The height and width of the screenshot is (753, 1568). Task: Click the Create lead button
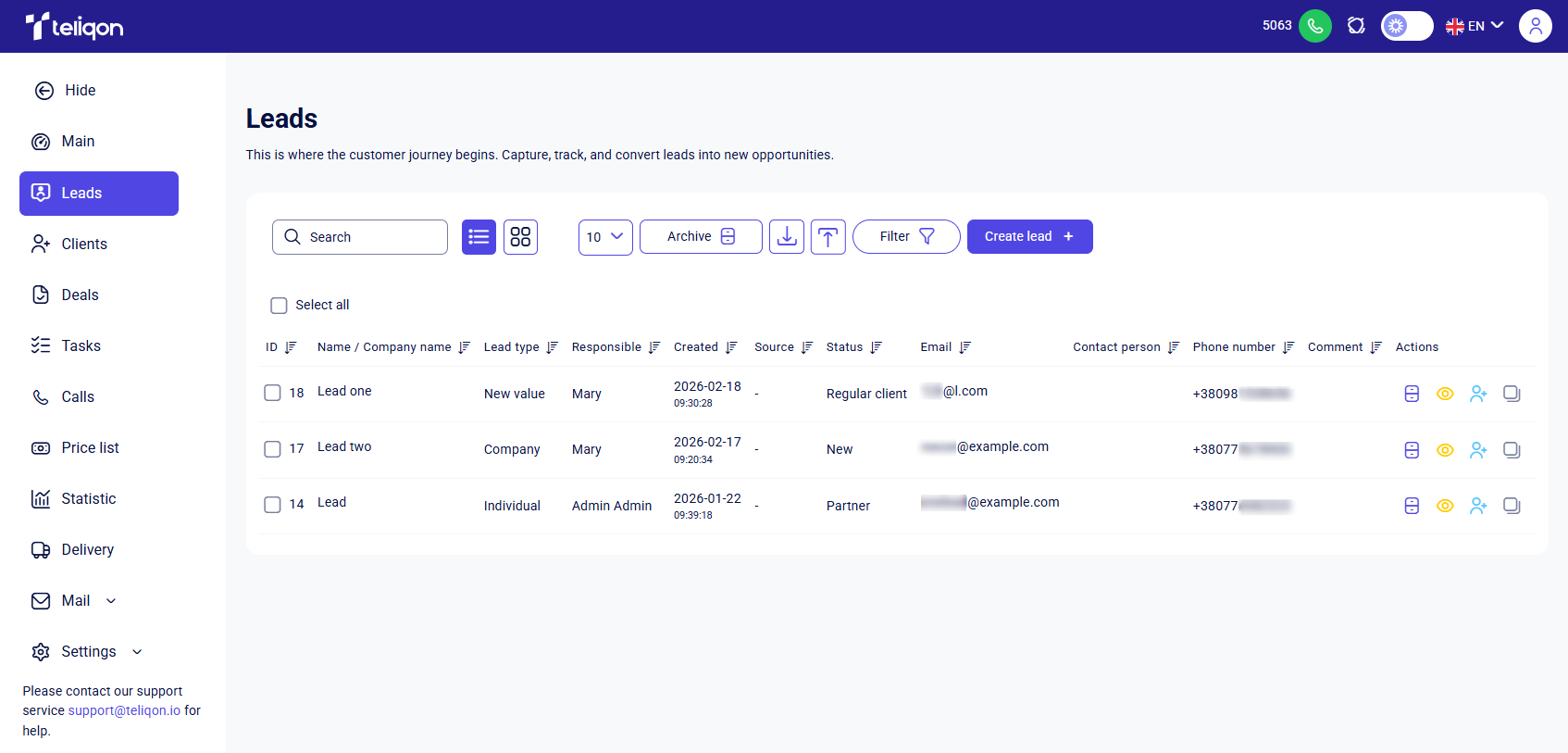[x=1029, y=237]
